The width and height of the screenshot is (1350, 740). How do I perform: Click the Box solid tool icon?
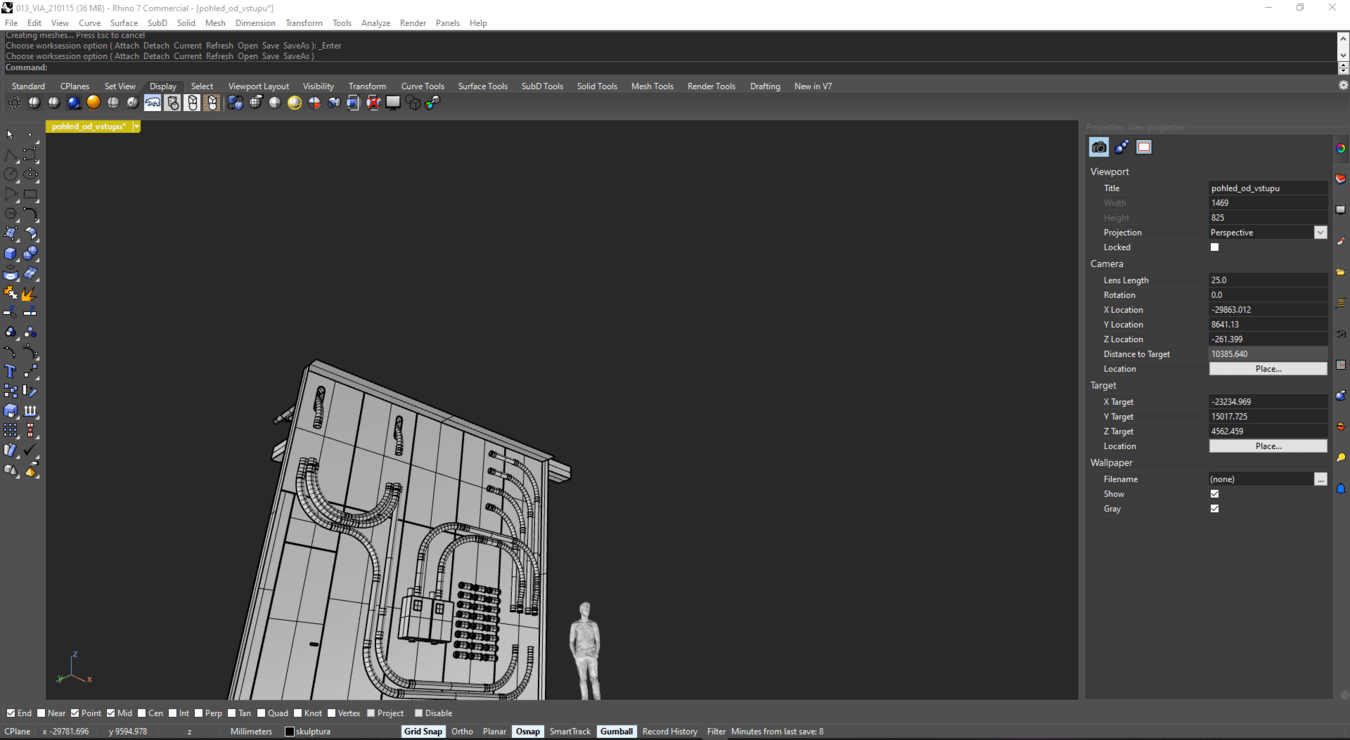10,254
